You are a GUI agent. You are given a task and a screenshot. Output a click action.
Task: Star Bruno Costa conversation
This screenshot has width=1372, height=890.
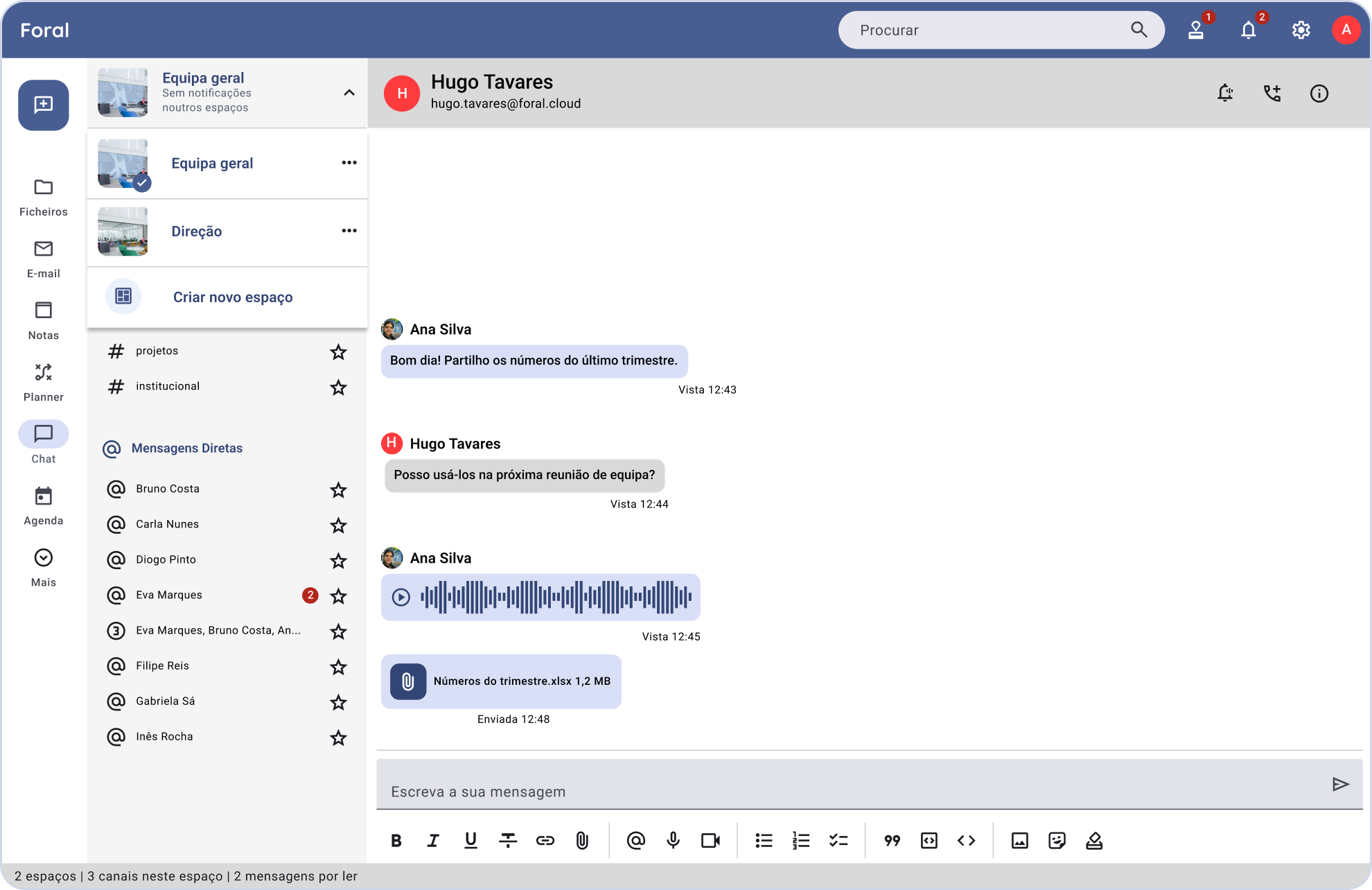click(x=338, y=490)
